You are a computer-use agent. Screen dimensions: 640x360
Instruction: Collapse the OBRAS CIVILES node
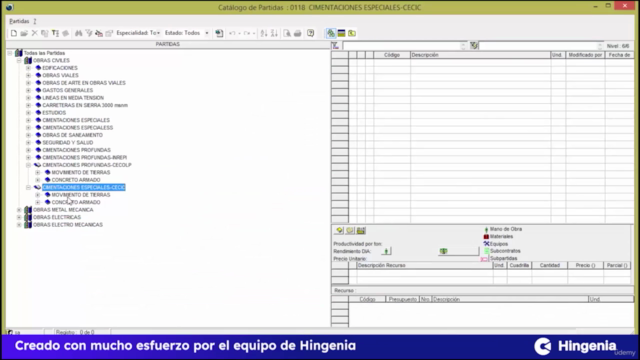(x=19, y=60)
